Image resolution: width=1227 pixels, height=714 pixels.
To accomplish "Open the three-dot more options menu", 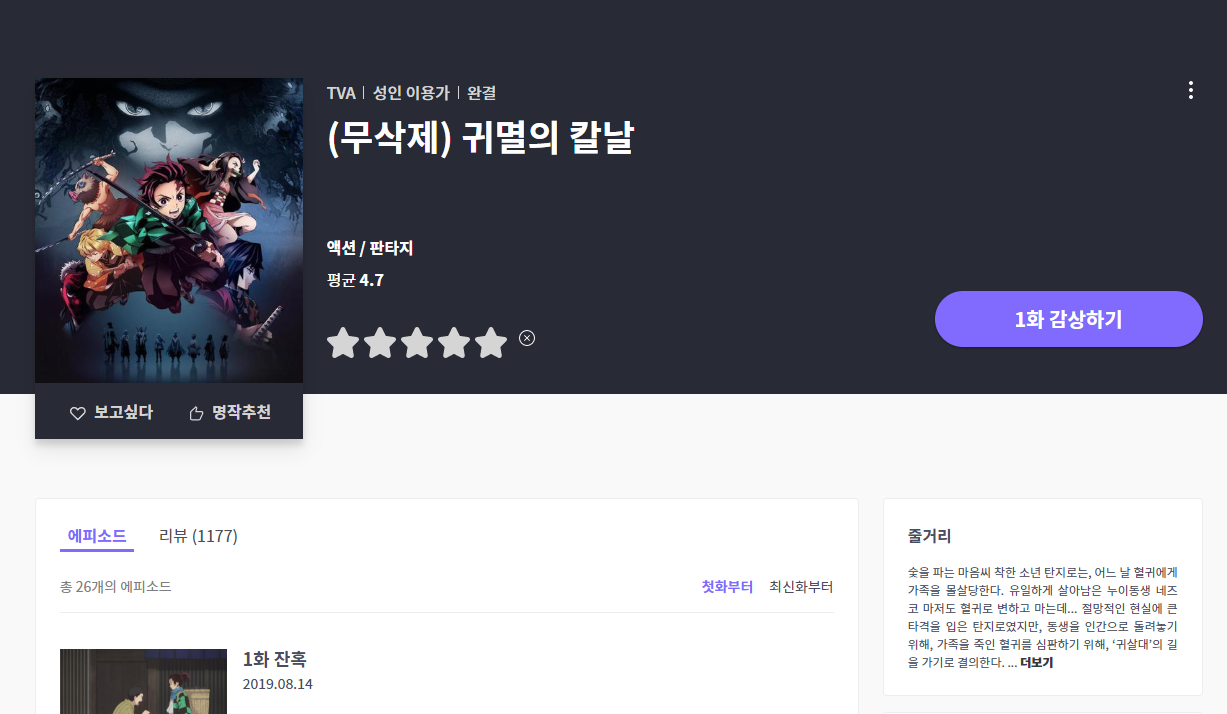I will (1190, 91).
